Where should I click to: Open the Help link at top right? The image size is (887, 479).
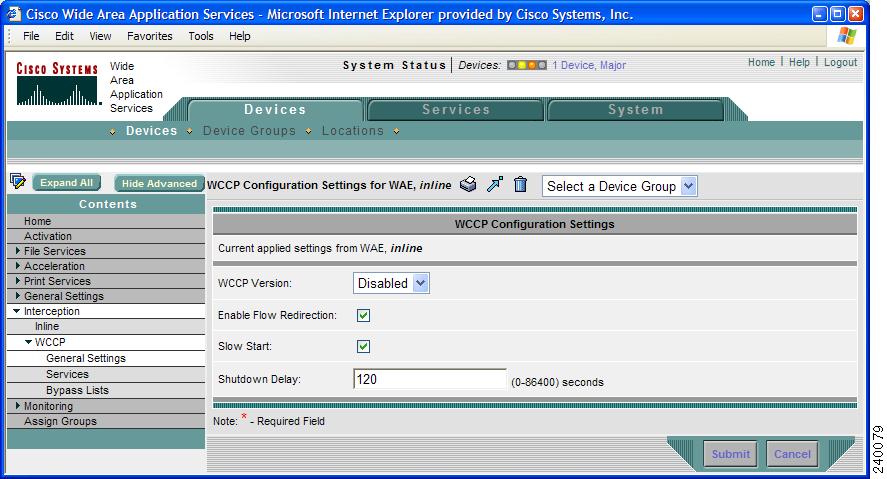click(x=799, y=62)
